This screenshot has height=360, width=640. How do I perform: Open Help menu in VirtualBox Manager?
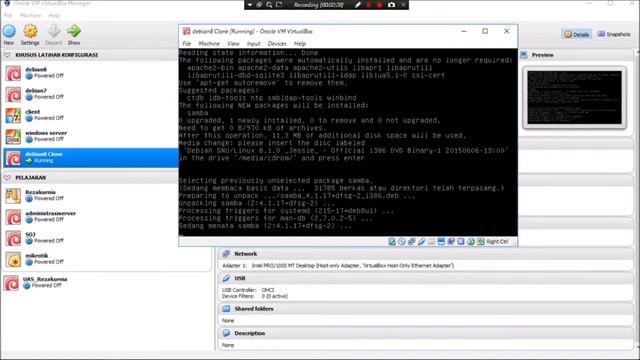(54, 16)
